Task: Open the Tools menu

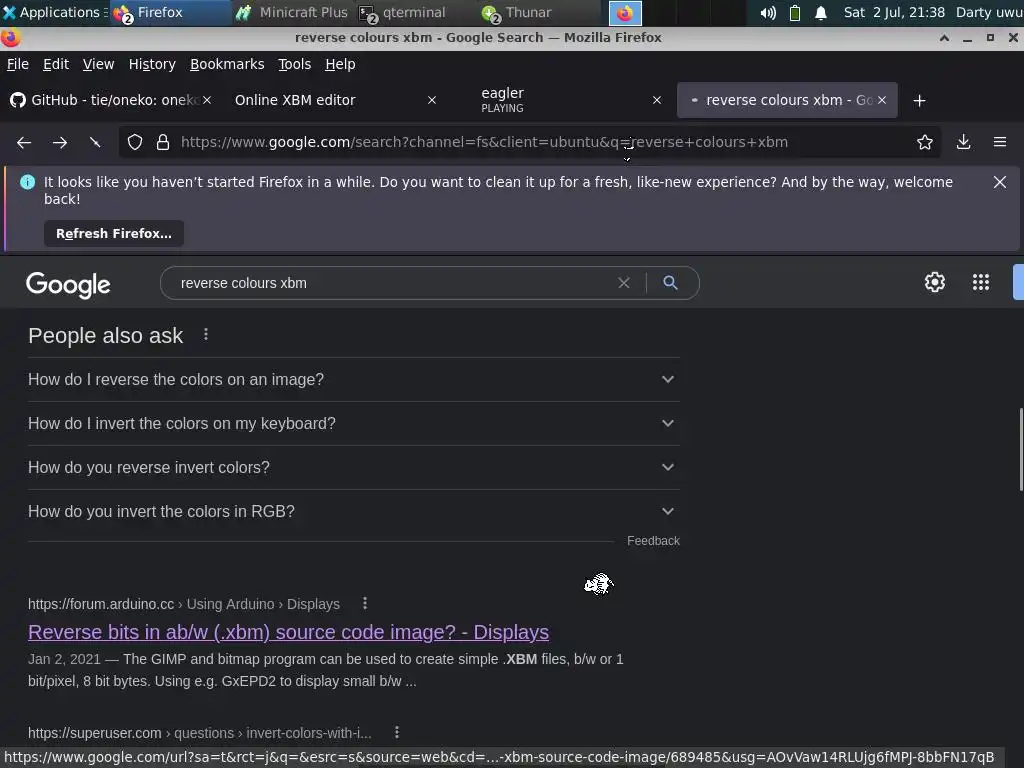Action: coord(294,64)
